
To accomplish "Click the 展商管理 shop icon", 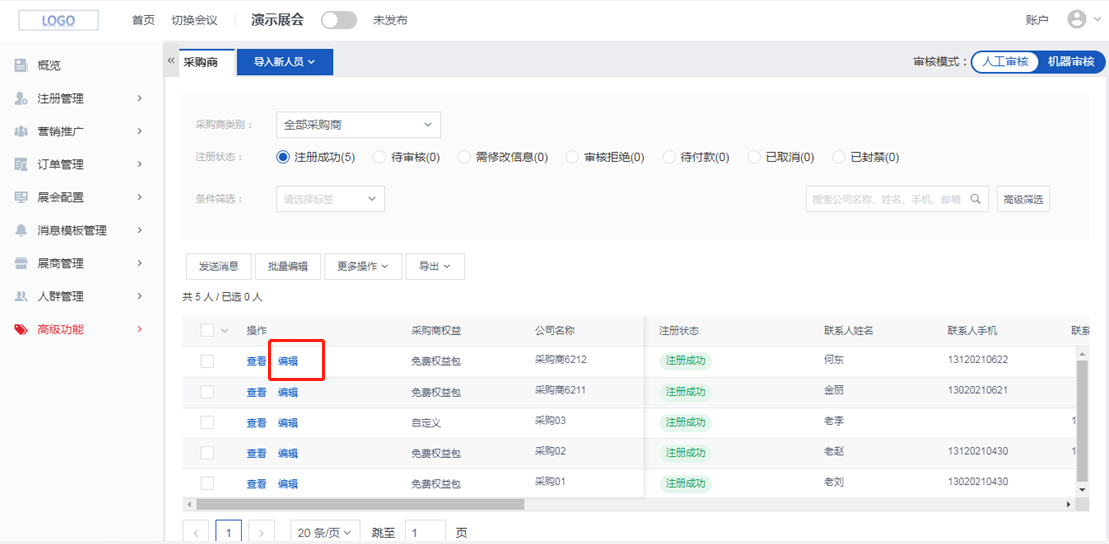I will coord(21,263).
